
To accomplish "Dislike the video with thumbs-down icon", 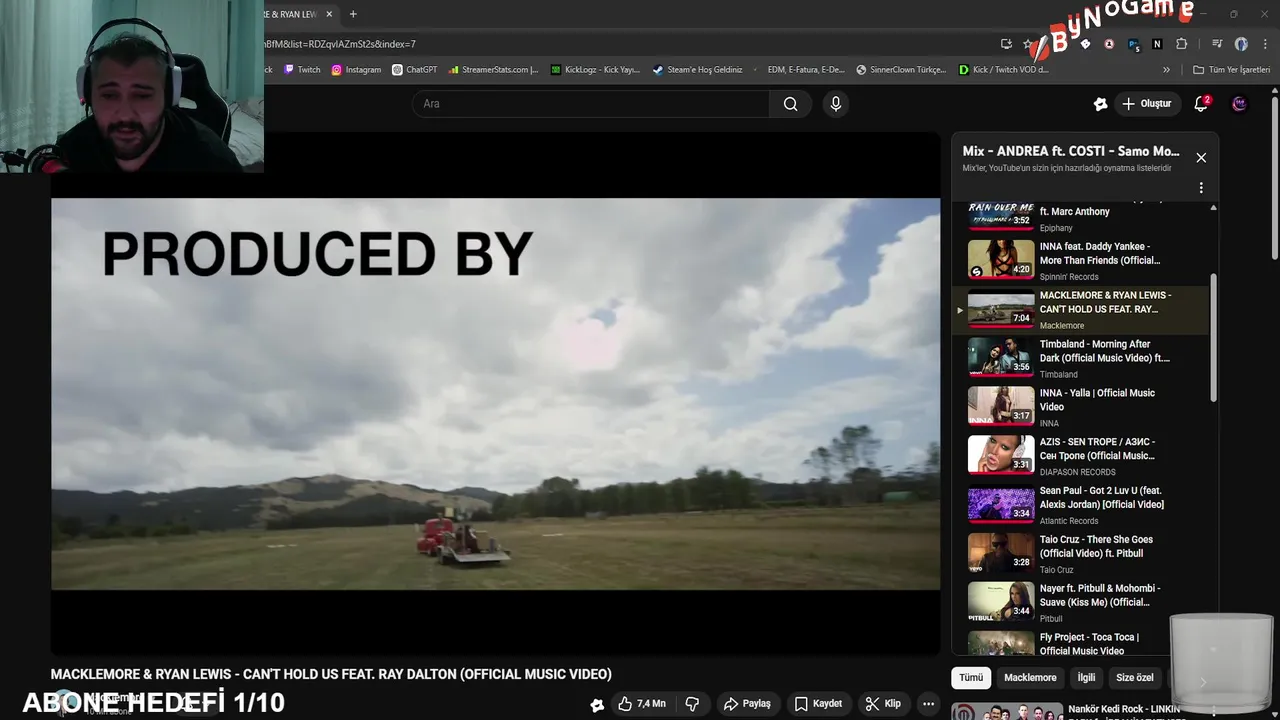I will [x=692, y=704].
